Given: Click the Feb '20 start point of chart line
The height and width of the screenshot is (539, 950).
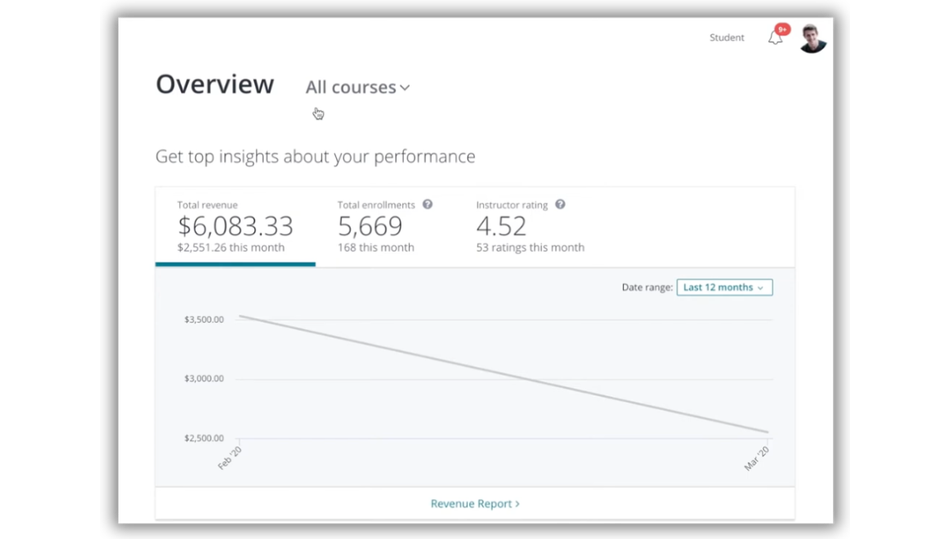Looking at the screenshot, I should click(x=240, y=317).
